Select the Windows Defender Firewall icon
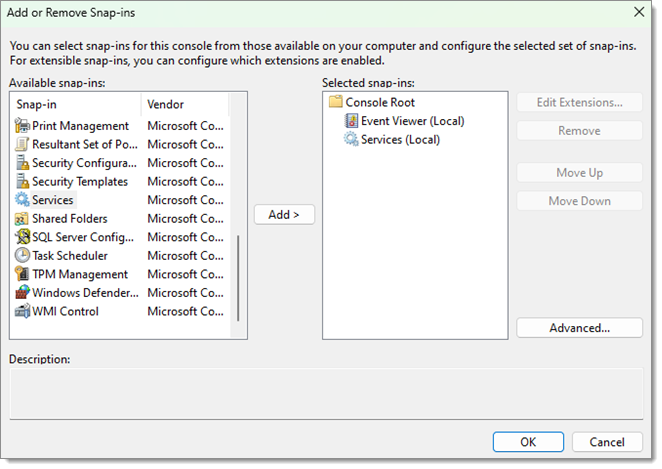The image size is (662, 469). (x=22, y=293)
